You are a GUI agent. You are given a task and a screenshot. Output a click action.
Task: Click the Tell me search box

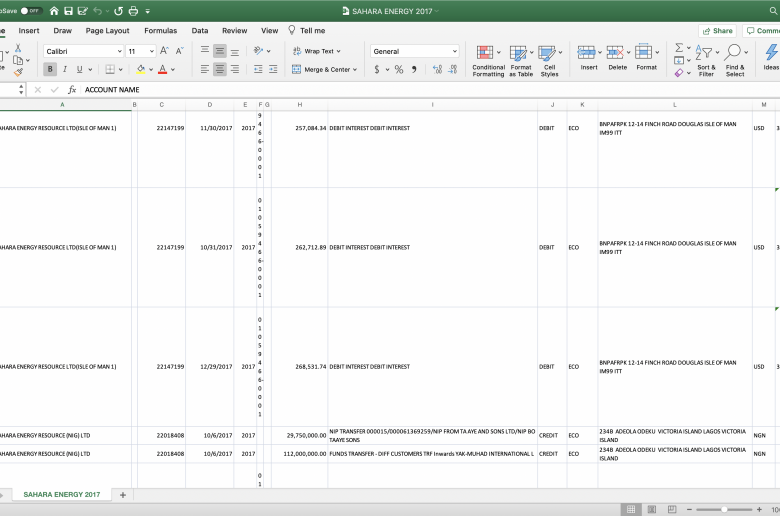[x=307, y=30]
